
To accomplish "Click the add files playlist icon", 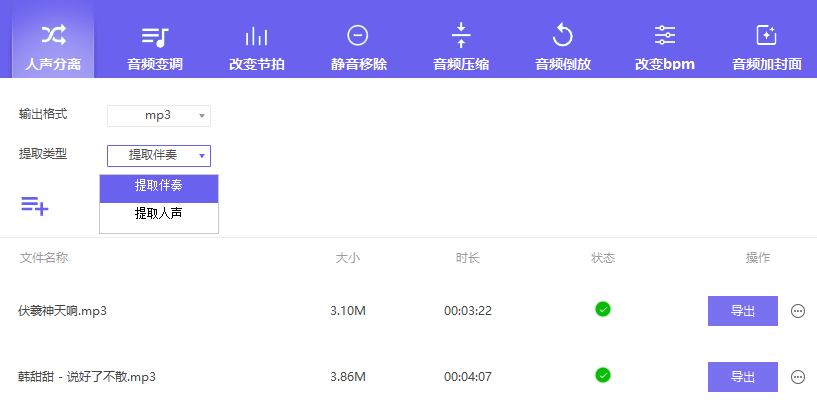I will coord(35,206).
